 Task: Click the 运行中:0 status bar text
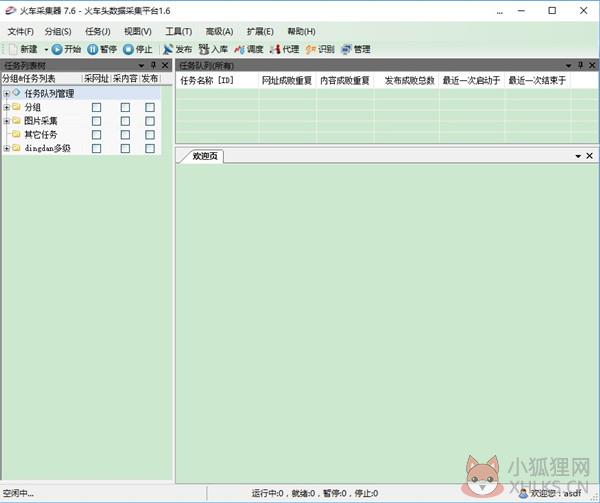(x=267, y=493)
